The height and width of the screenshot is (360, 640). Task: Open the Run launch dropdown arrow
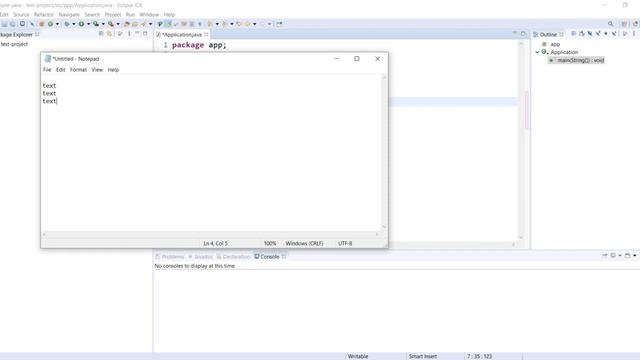coord(88,24)
